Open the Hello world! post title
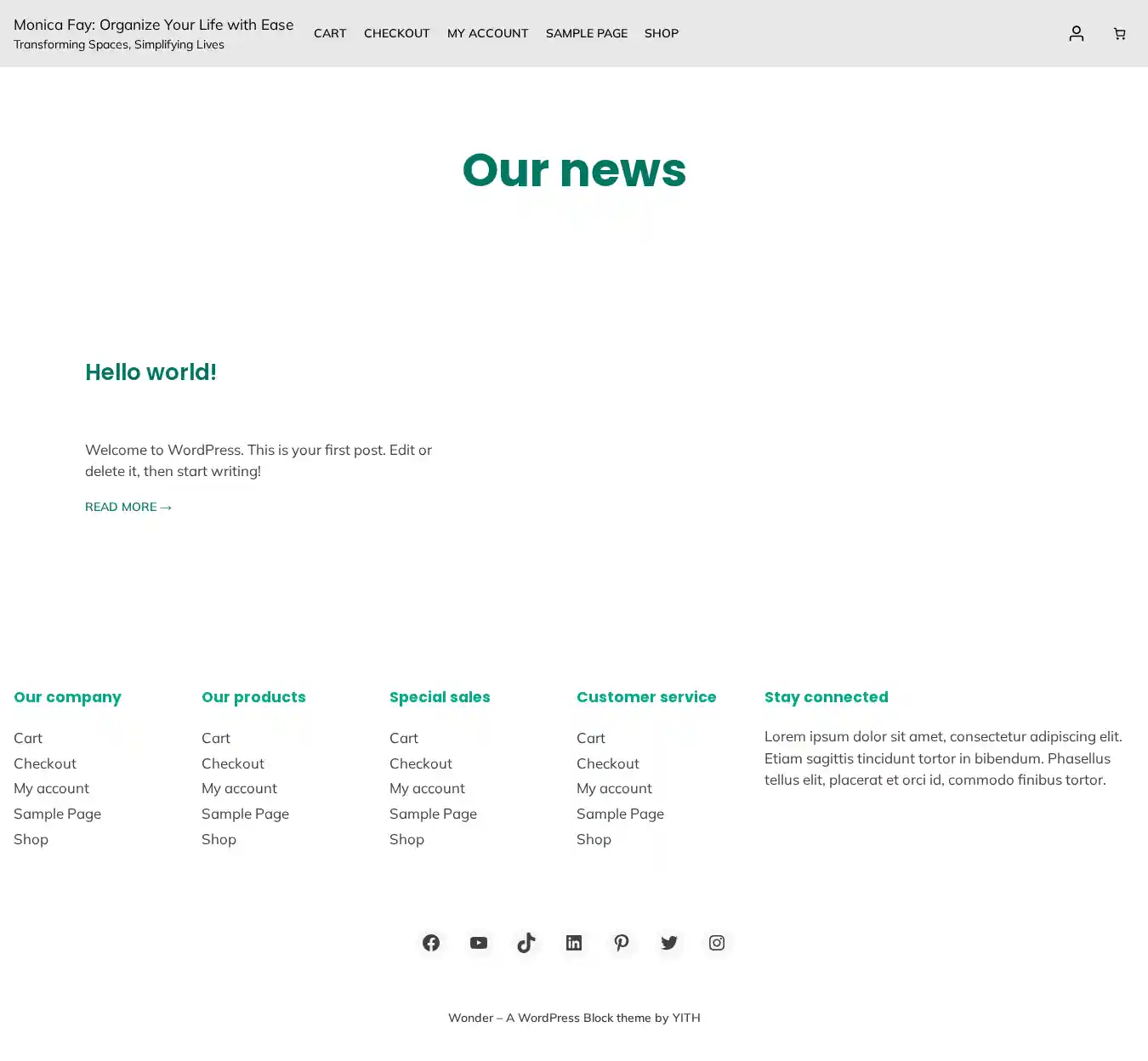The height and width of the screenshot is (1061, 1148). pyautogui.click(x=151, y=372)
